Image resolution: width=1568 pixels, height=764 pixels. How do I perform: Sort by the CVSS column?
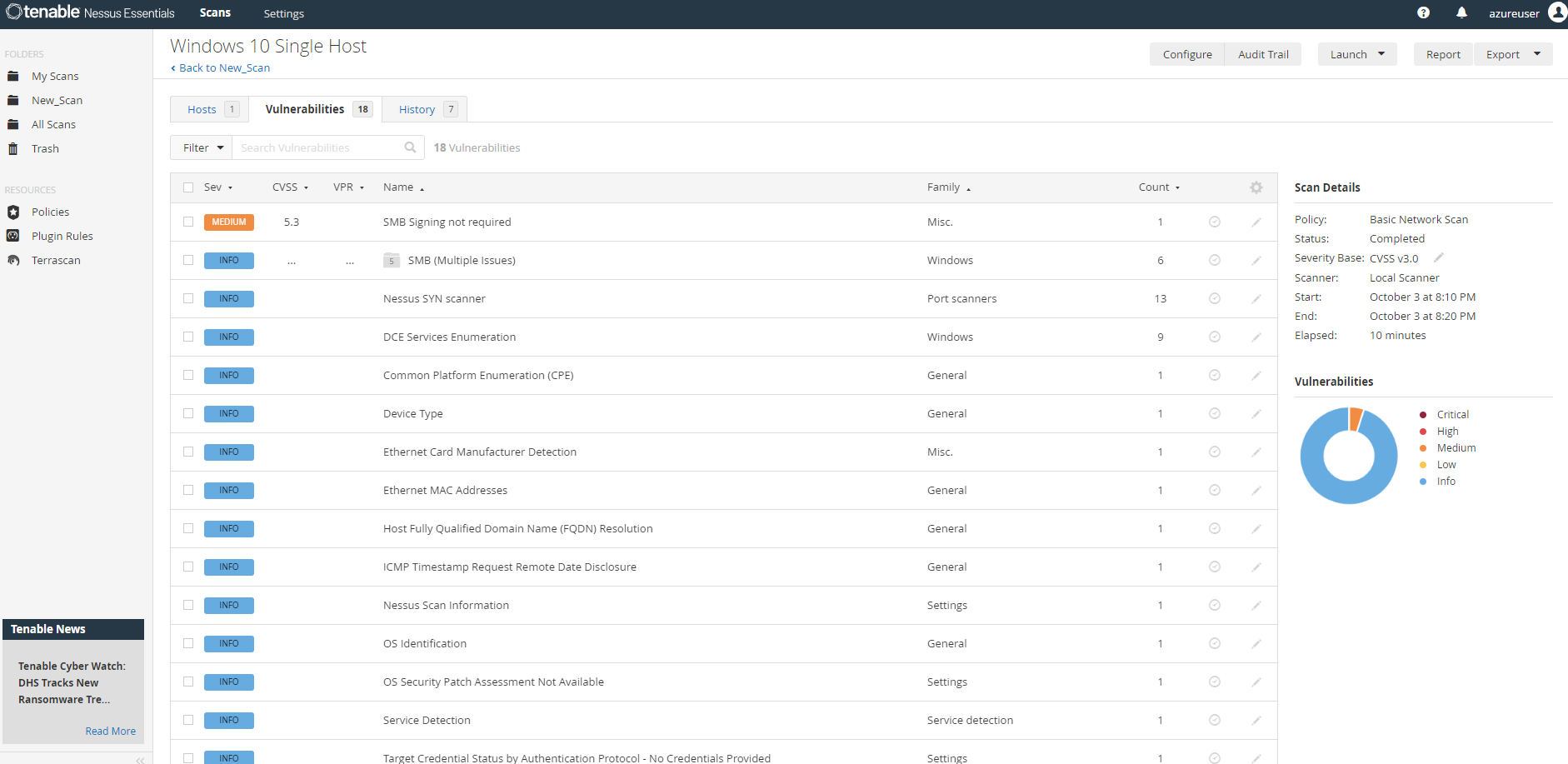pos(290,187)
